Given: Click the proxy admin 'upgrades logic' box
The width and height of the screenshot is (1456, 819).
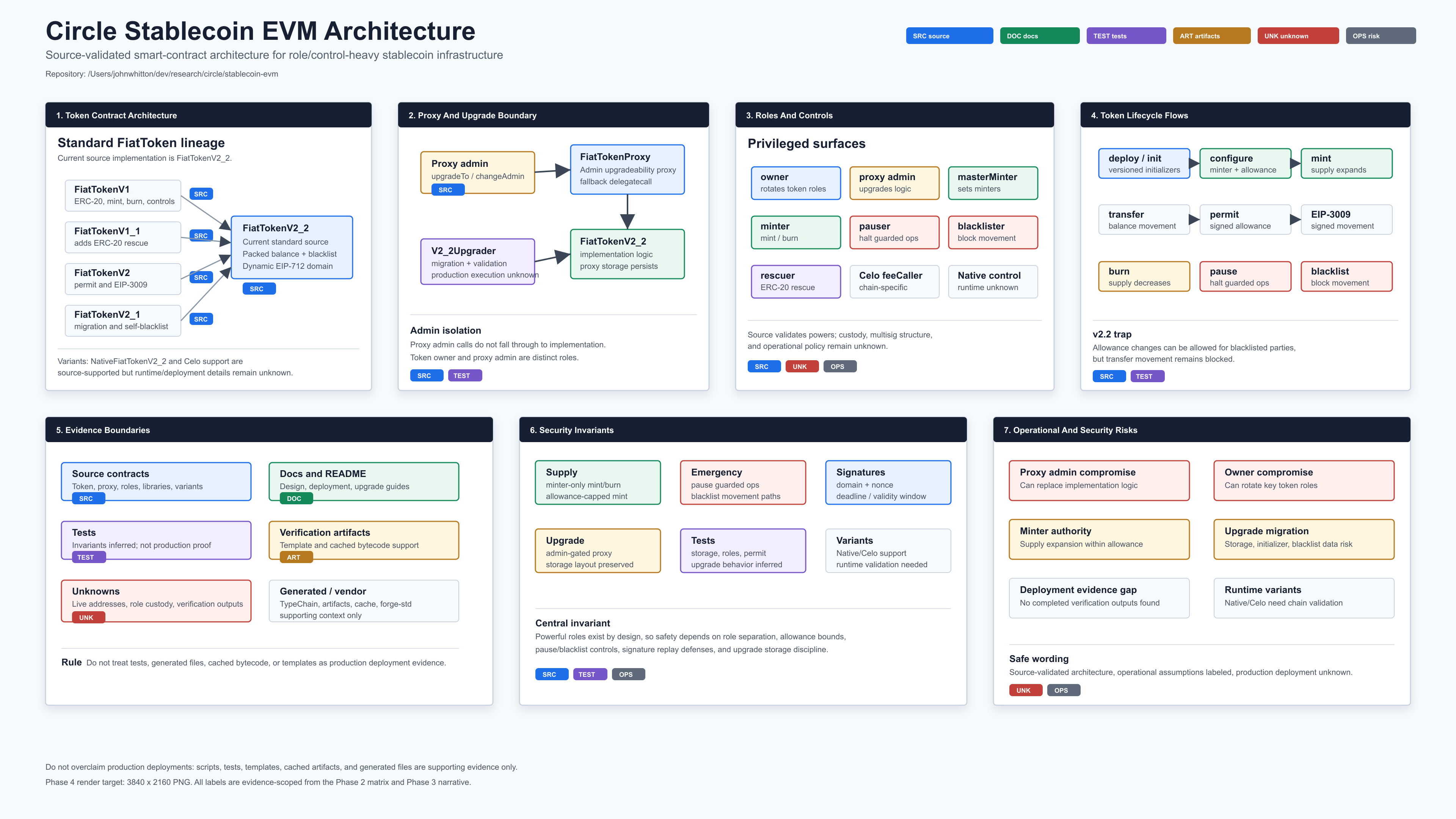Looking at the screenshot, I should pos(894,183).
